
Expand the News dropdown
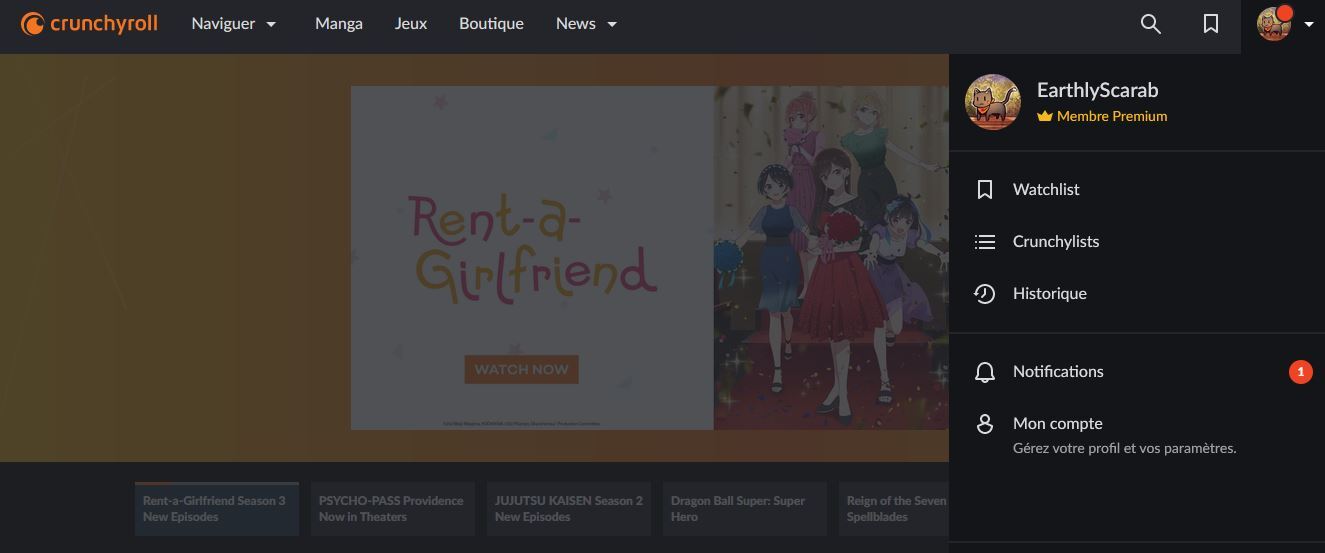[x=587, y=23]
